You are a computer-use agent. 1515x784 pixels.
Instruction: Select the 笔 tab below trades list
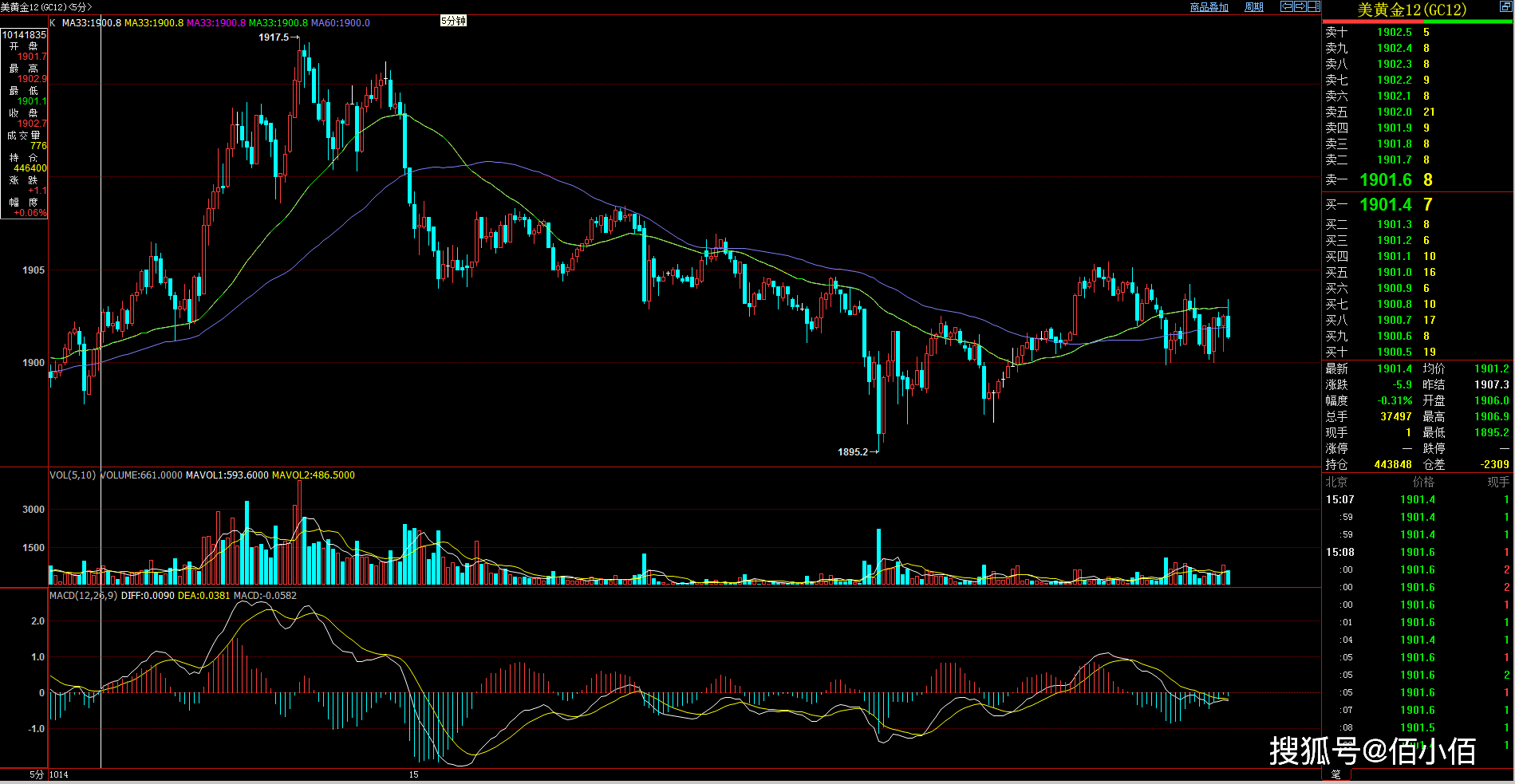point(1335,774)
